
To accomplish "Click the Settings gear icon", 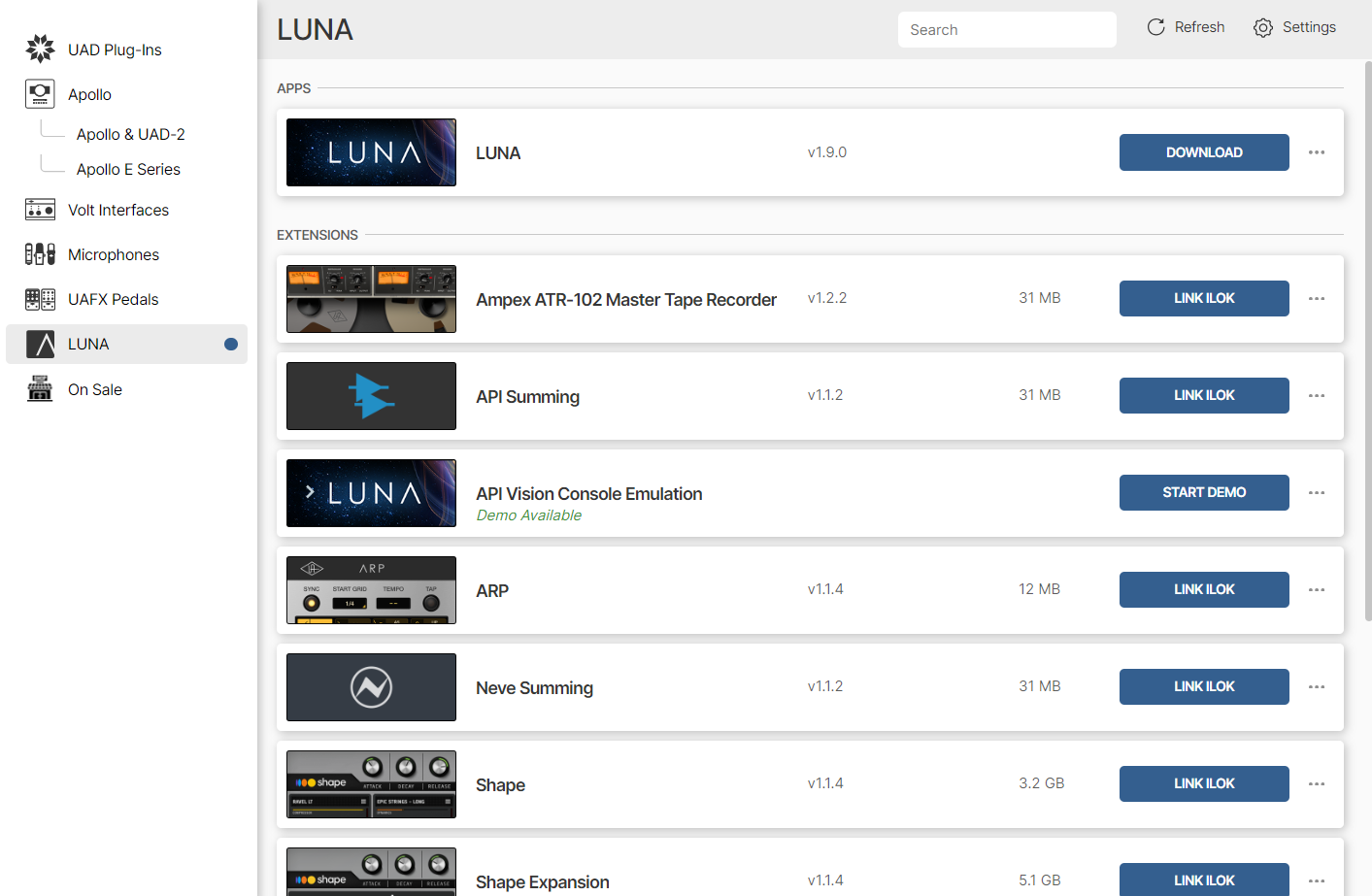I will (x=1262, y=28).
